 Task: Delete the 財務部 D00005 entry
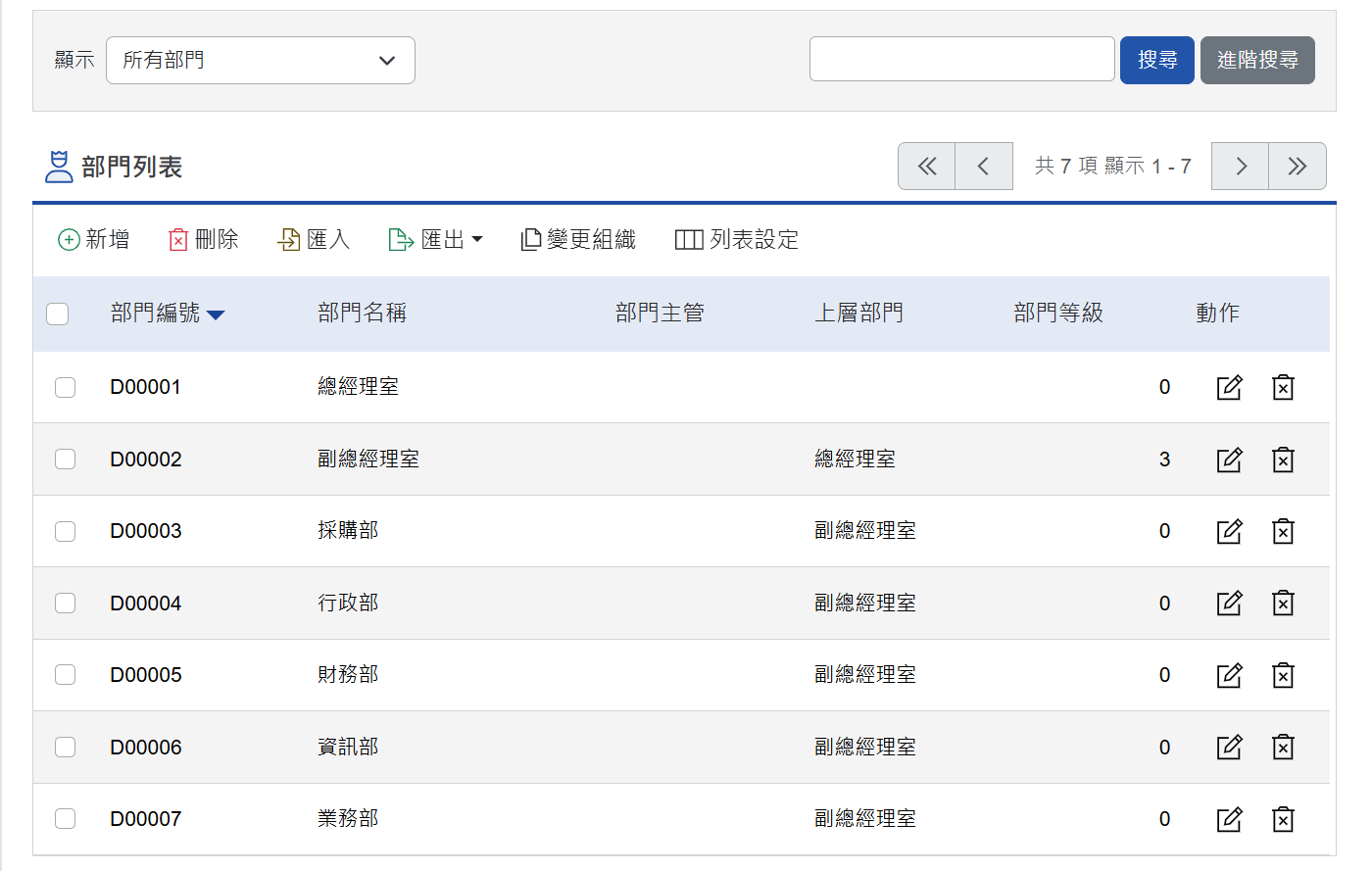pos(1283,675)
